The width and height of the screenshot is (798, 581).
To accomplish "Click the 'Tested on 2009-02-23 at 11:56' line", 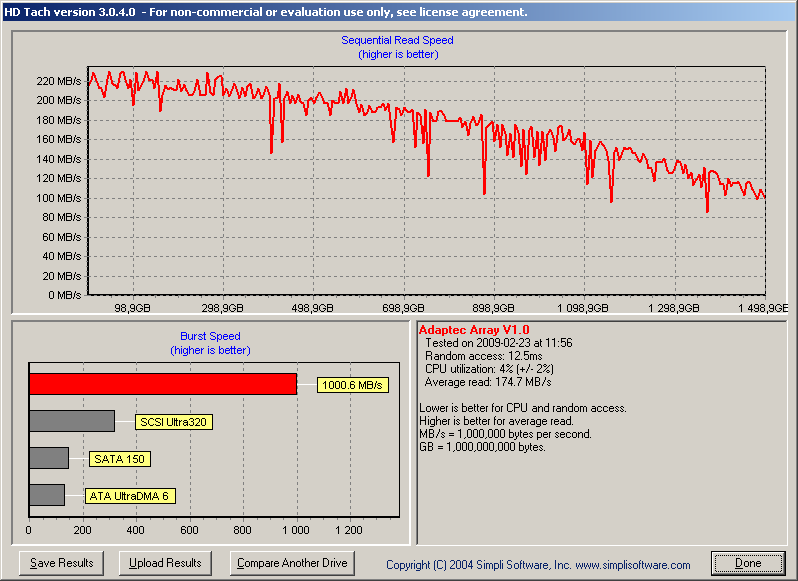I will [x=499, y=343].
